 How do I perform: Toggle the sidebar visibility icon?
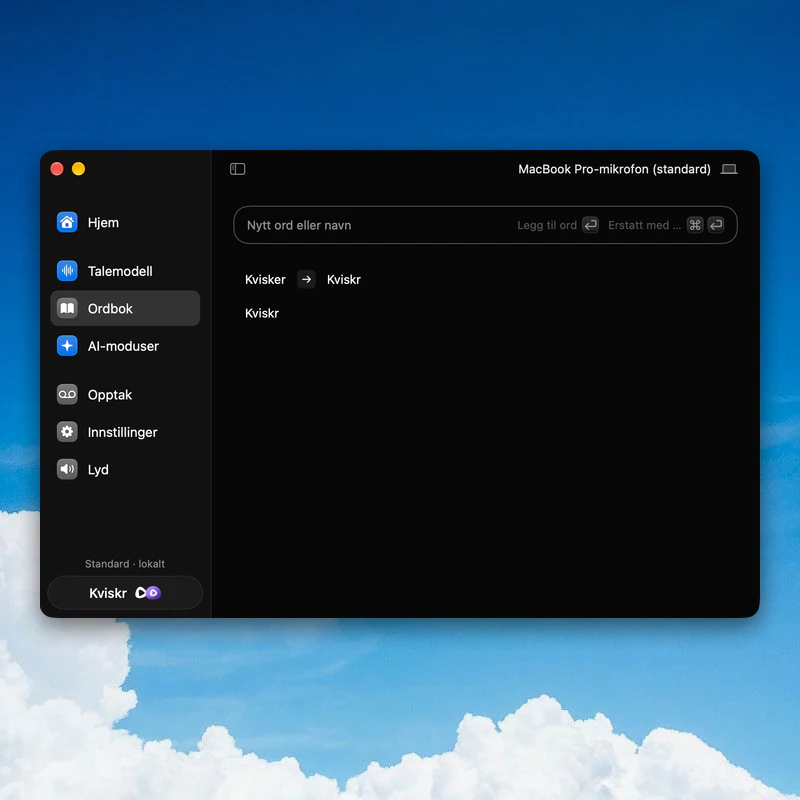(238, 169)
